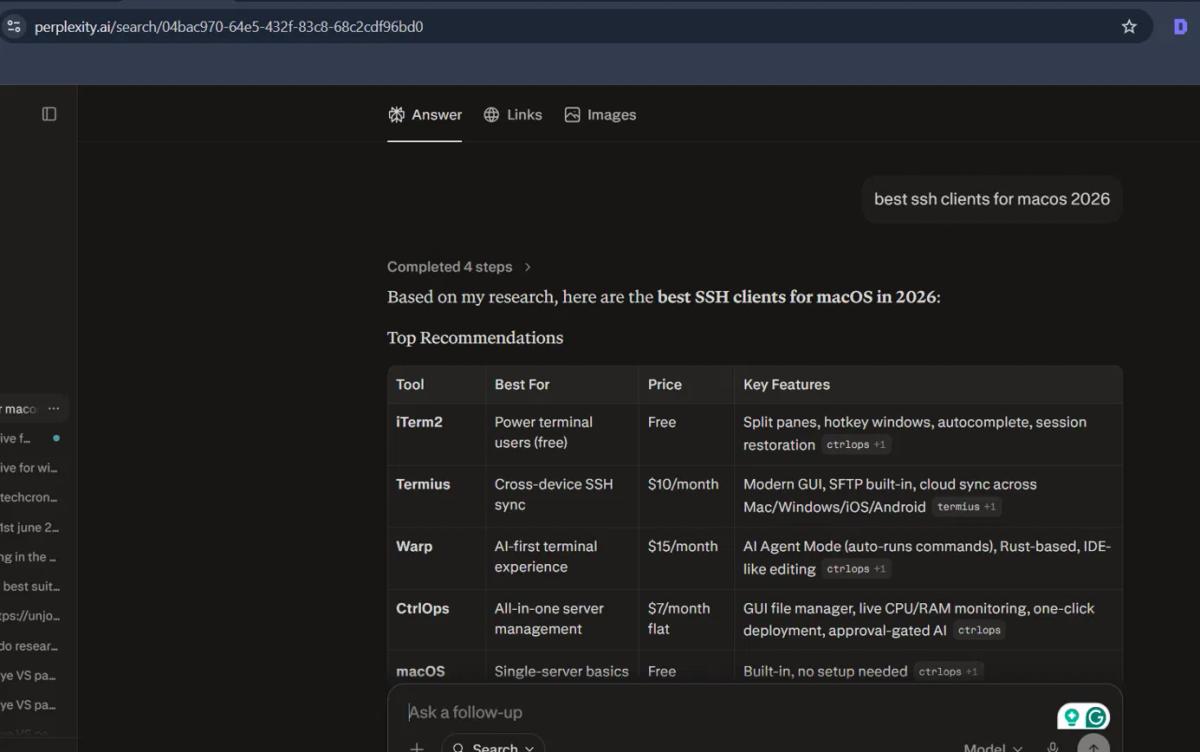1200x752 pixels.
Task: Open sidebar thread '1st june 2...'
Action: point(29,527)
